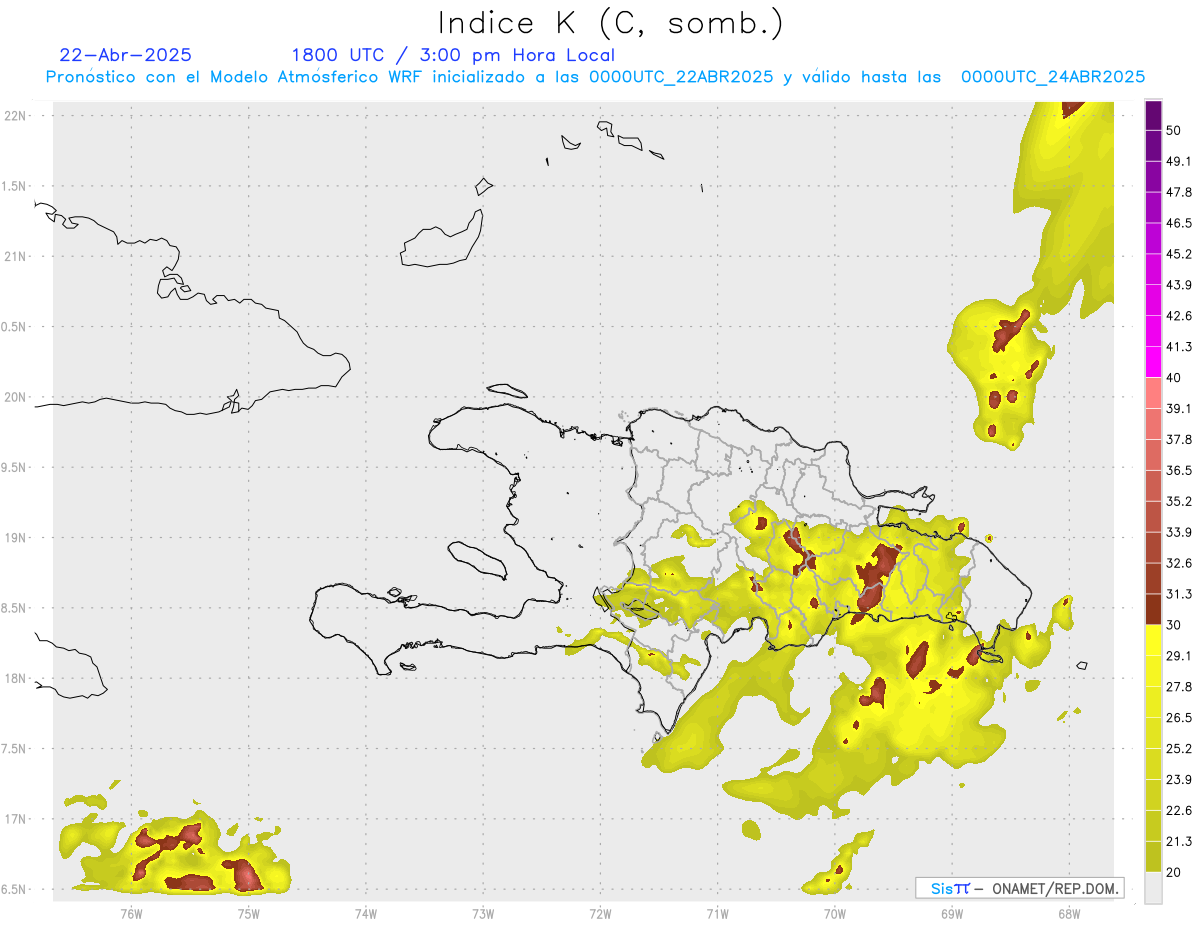Image resolution: width=1200 pixels, height=927 pixels.
Task: Click the "21.3" colorbar label
Action: pyautogui.click(x=1179, y=842)
